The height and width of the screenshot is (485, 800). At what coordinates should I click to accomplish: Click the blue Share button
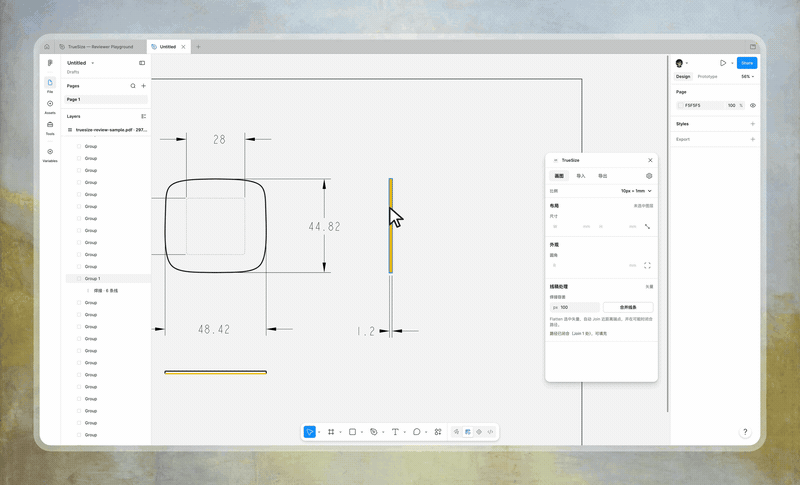747,63
